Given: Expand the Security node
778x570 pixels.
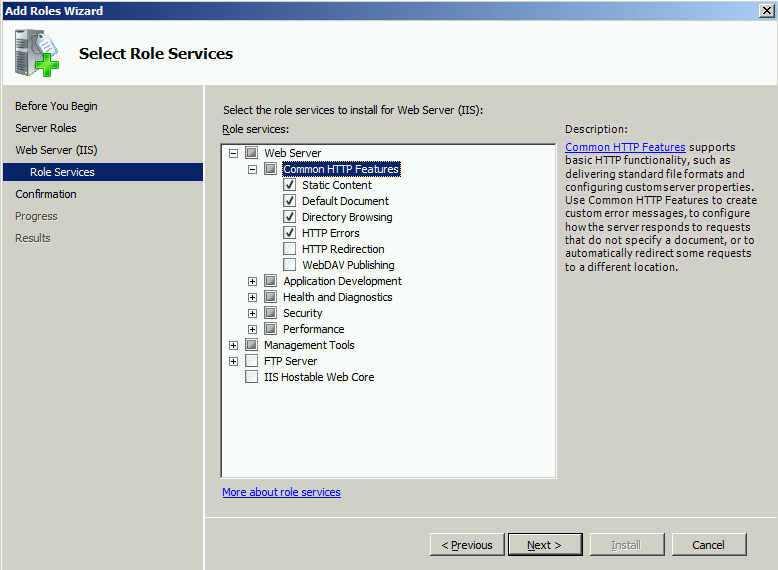Looking at the screenshot, I should (253, 313).
